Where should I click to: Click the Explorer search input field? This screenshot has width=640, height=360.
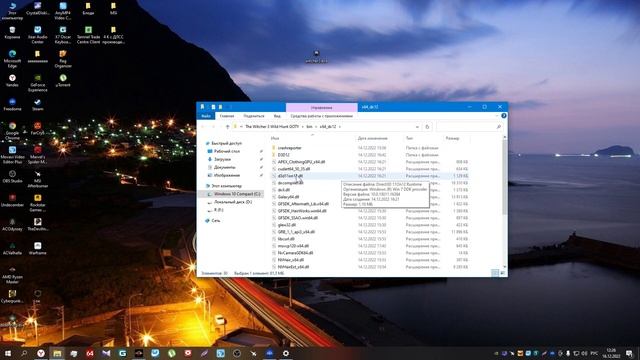pos(469,127)
